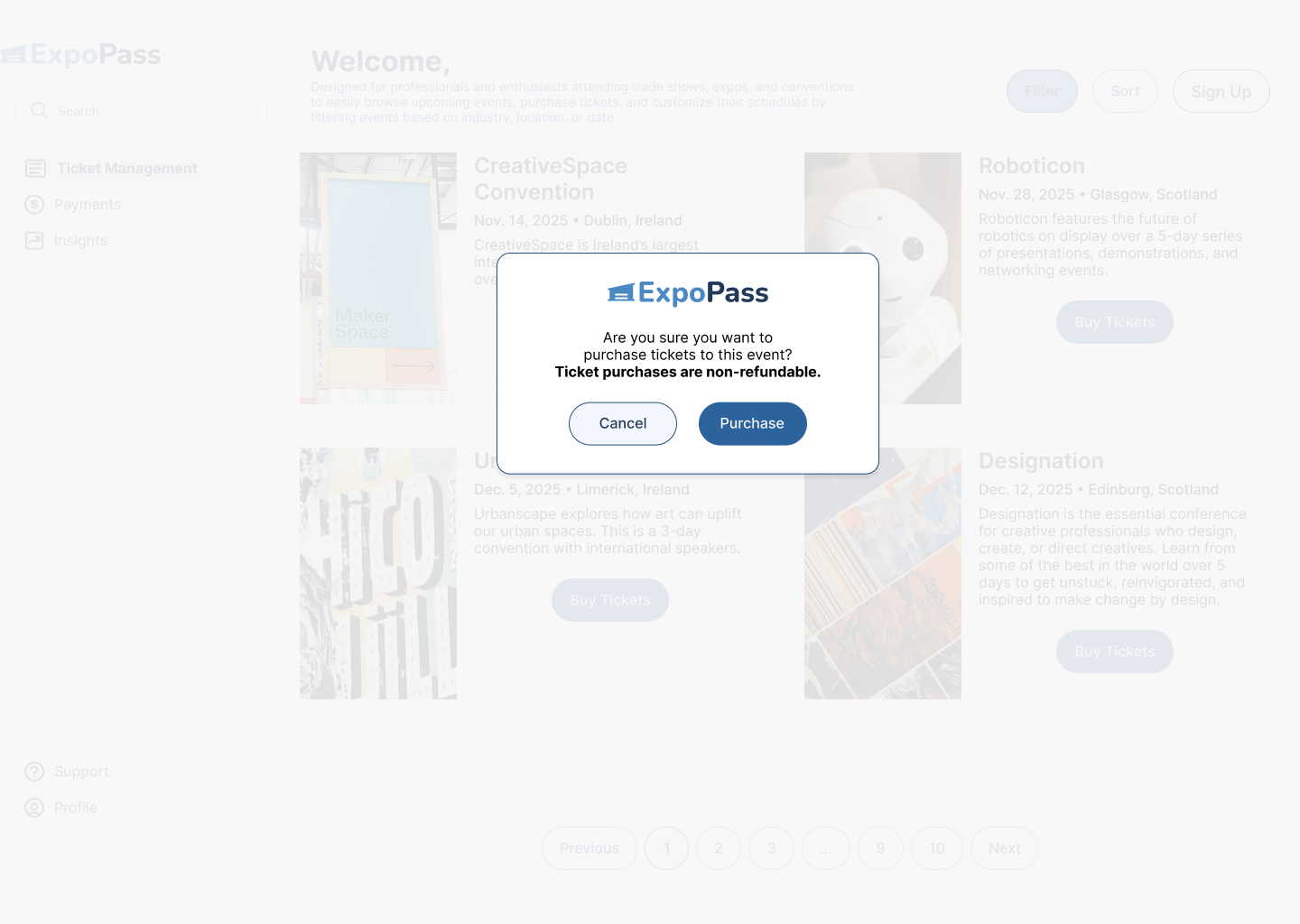Click the Profile avatar icon

pos(34,808)
